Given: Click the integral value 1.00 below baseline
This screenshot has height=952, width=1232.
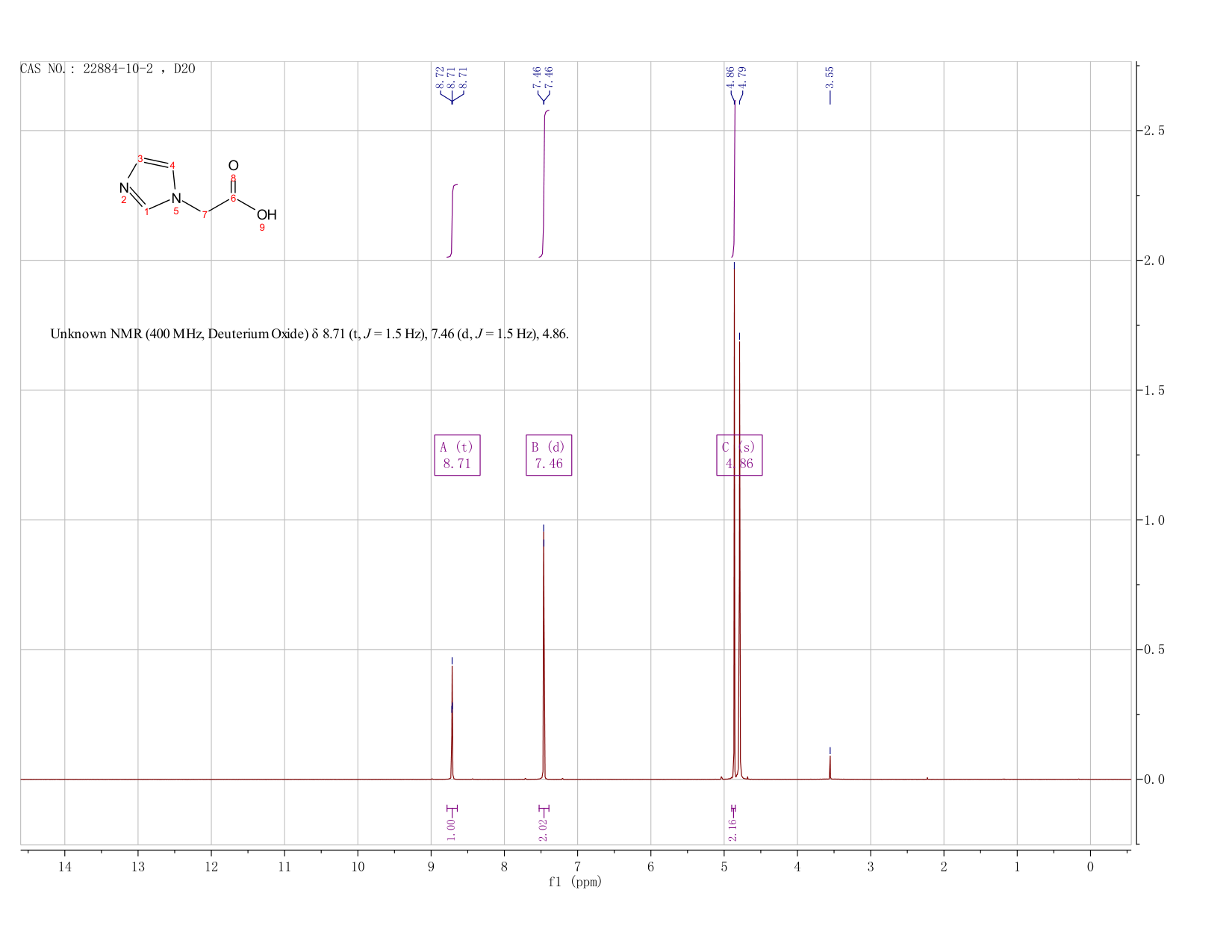Looking at the screenshot, I should pos(451,828).
